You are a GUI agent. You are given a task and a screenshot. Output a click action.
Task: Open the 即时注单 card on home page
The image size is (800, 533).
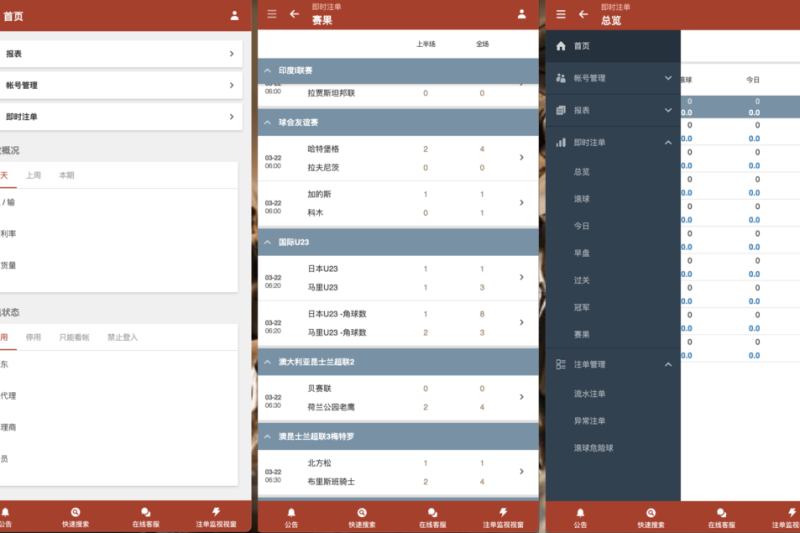point(120,117)
